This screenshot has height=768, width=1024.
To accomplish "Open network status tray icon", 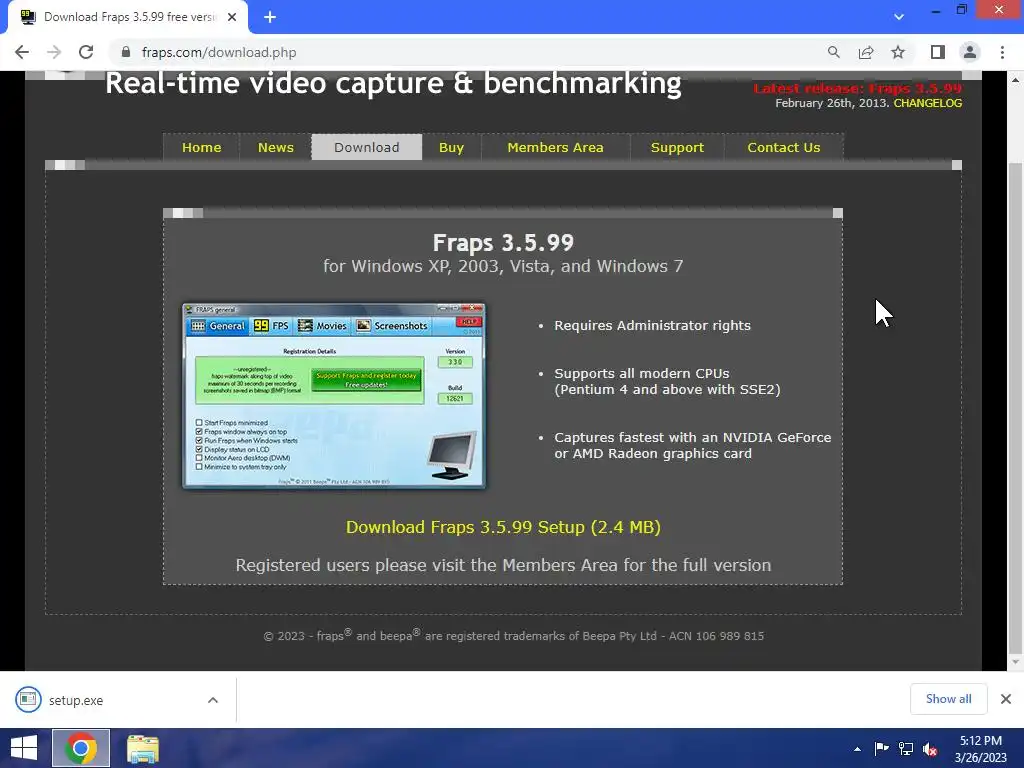I will coord(906,749).
